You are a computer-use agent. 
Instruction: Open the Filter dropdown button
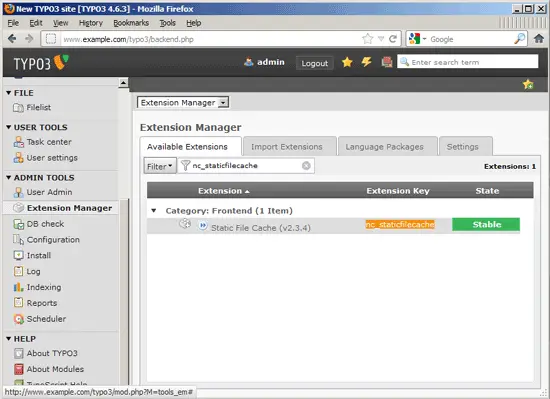point(160,166)
